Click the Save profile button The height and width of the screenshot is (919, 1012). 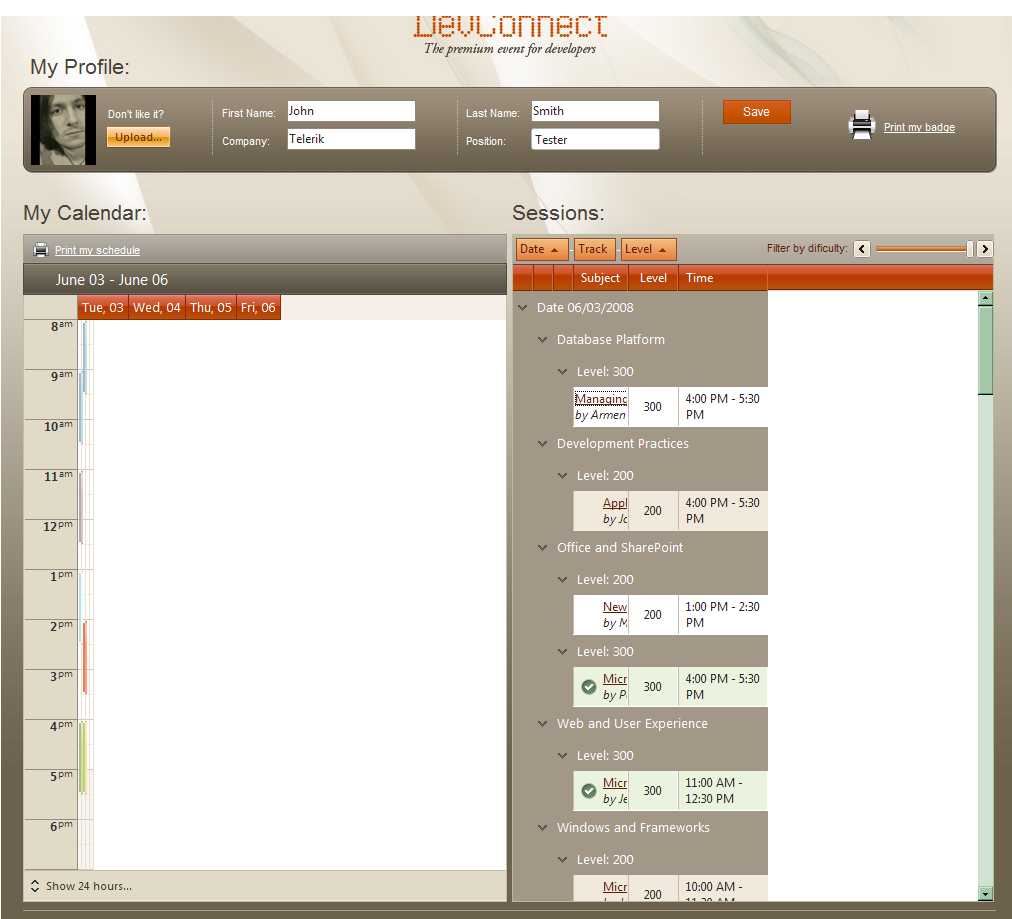point(756,112)
